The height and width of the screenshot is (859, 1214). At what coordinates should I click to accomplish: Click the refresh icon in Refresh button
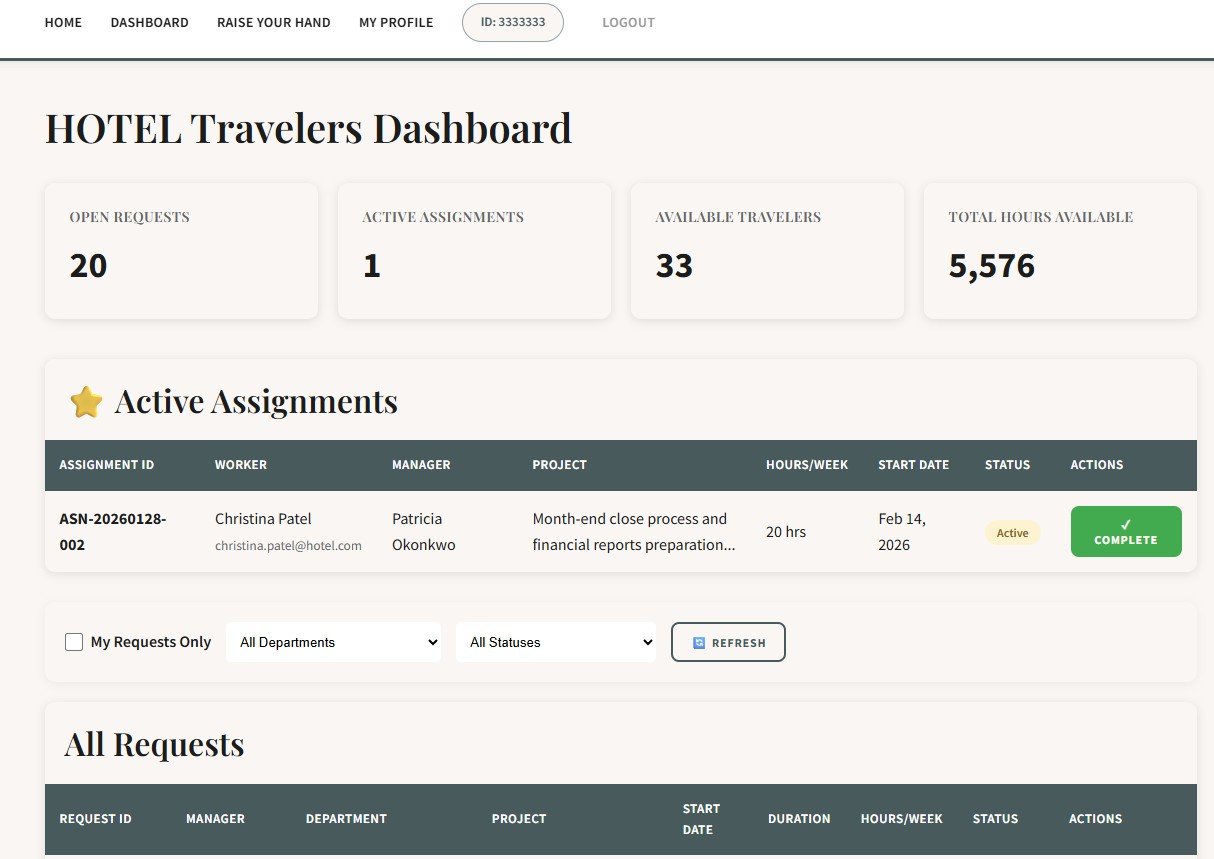pos(699,643)
